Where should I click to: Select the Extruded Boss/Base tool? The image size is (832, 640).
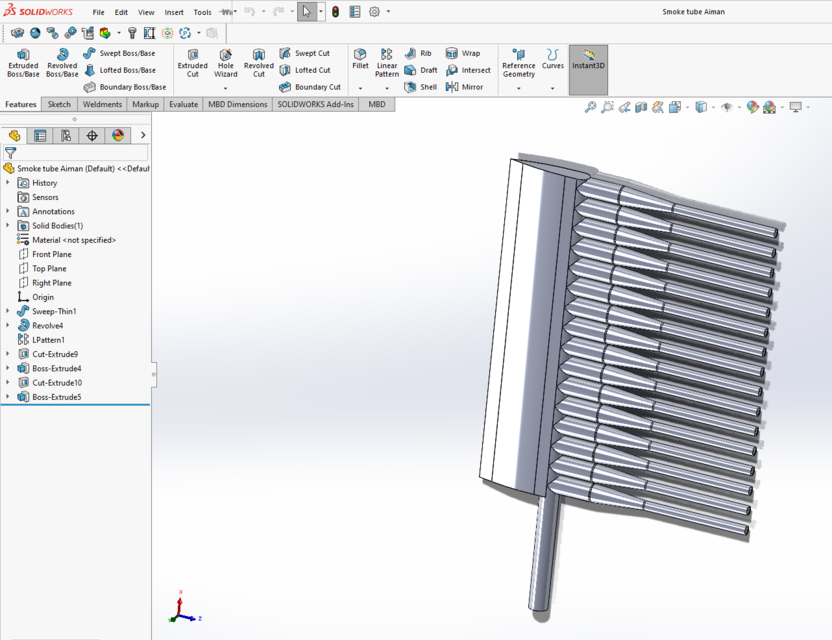[x=22, y=62]
